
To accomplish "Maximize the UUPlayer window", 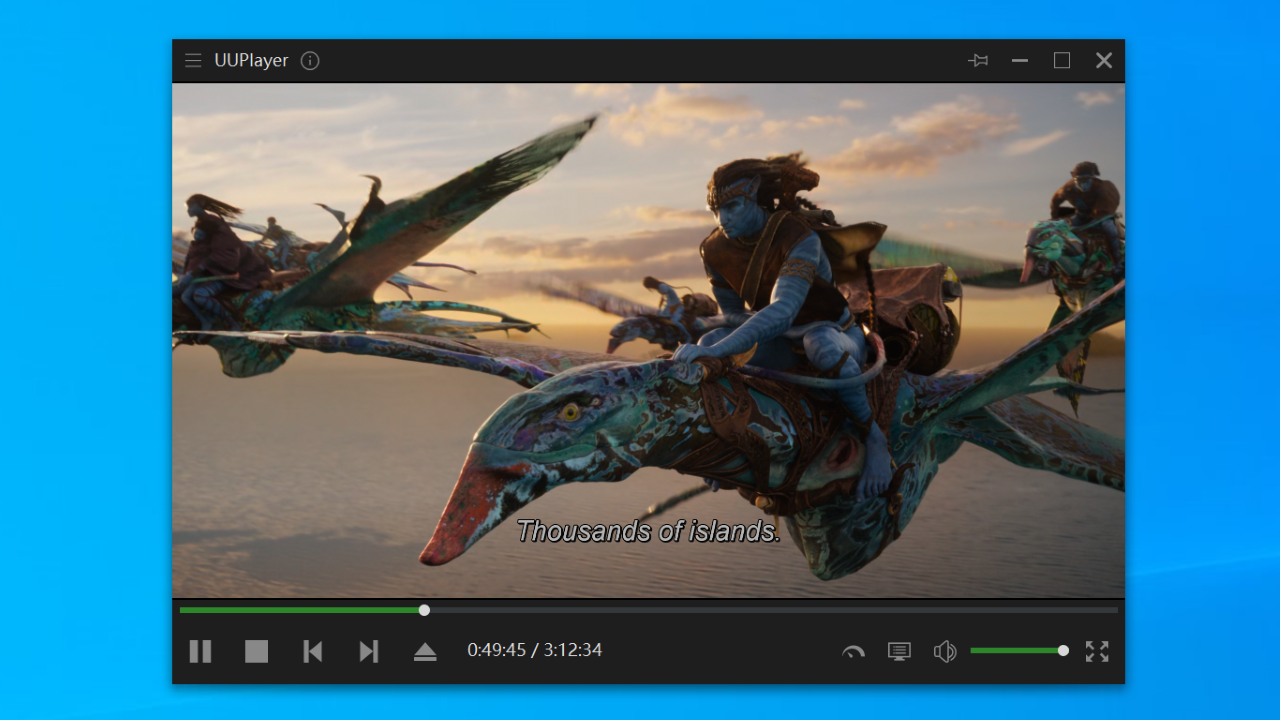I will [x=1062, y=61].
